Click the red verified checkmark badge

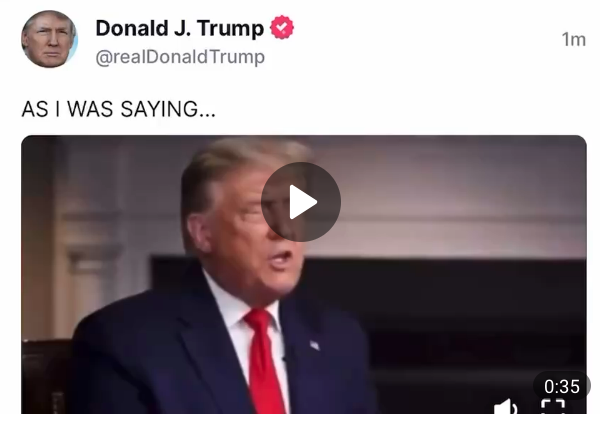click(282, 28)
